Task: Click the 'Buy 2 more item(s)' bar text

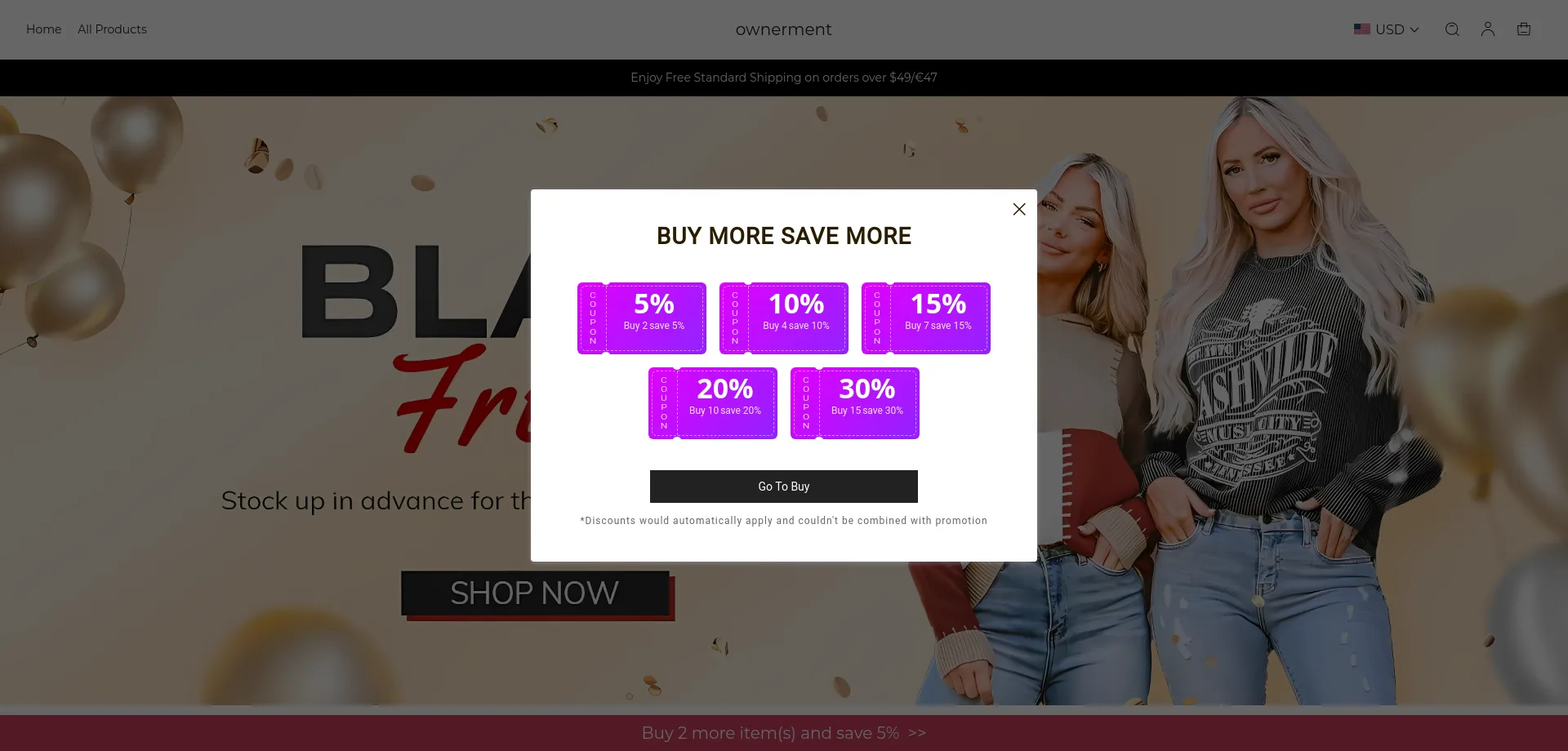Action: click(x=770, y=733)
